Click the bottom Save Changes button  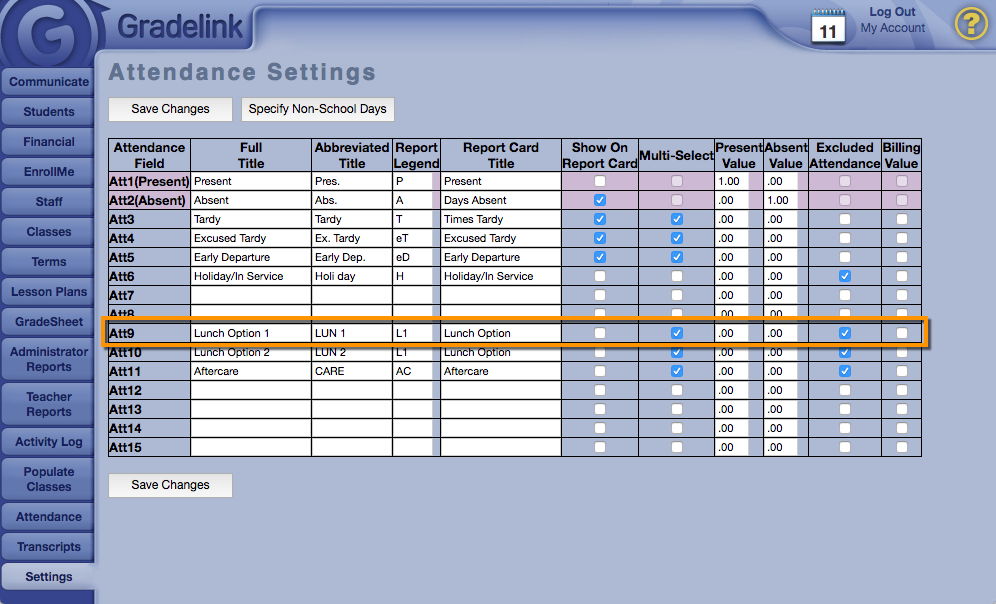point(170,485)
